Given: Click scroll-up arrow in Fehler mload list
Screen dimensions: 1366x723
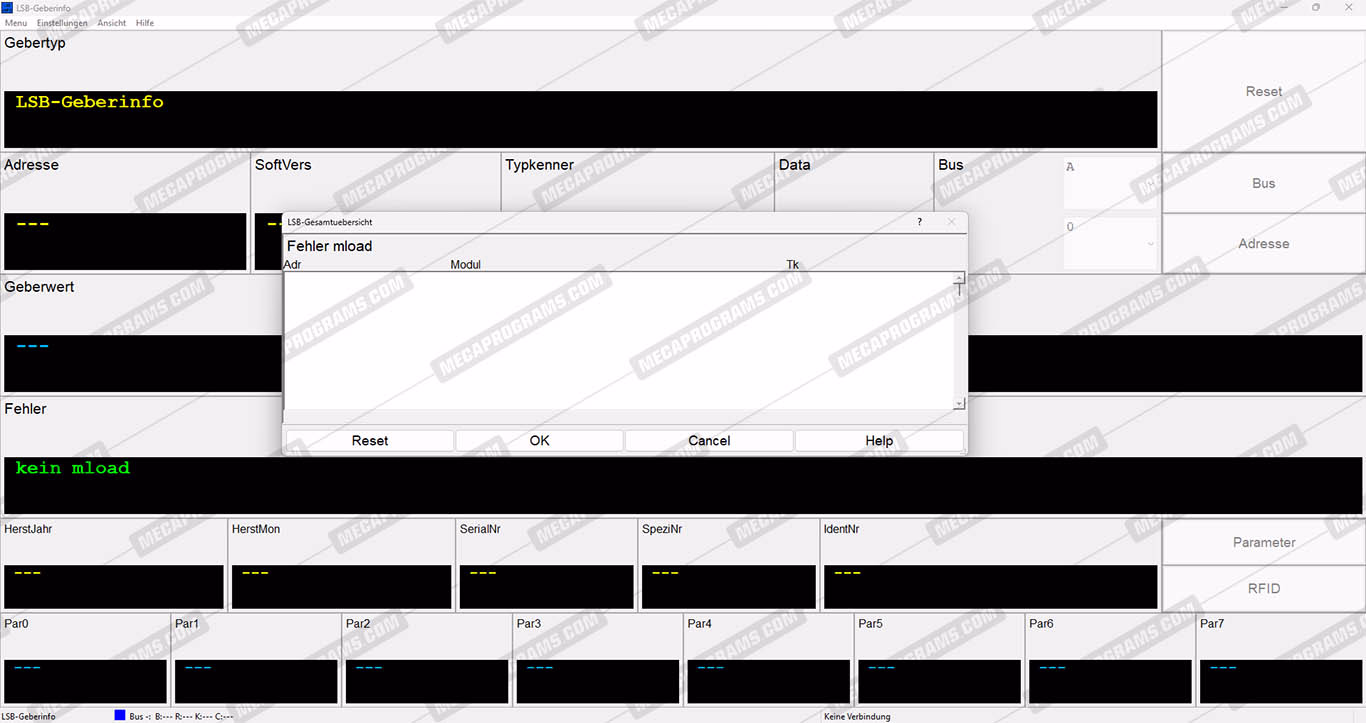Looking at the screenshot, I should click(959, 278).
